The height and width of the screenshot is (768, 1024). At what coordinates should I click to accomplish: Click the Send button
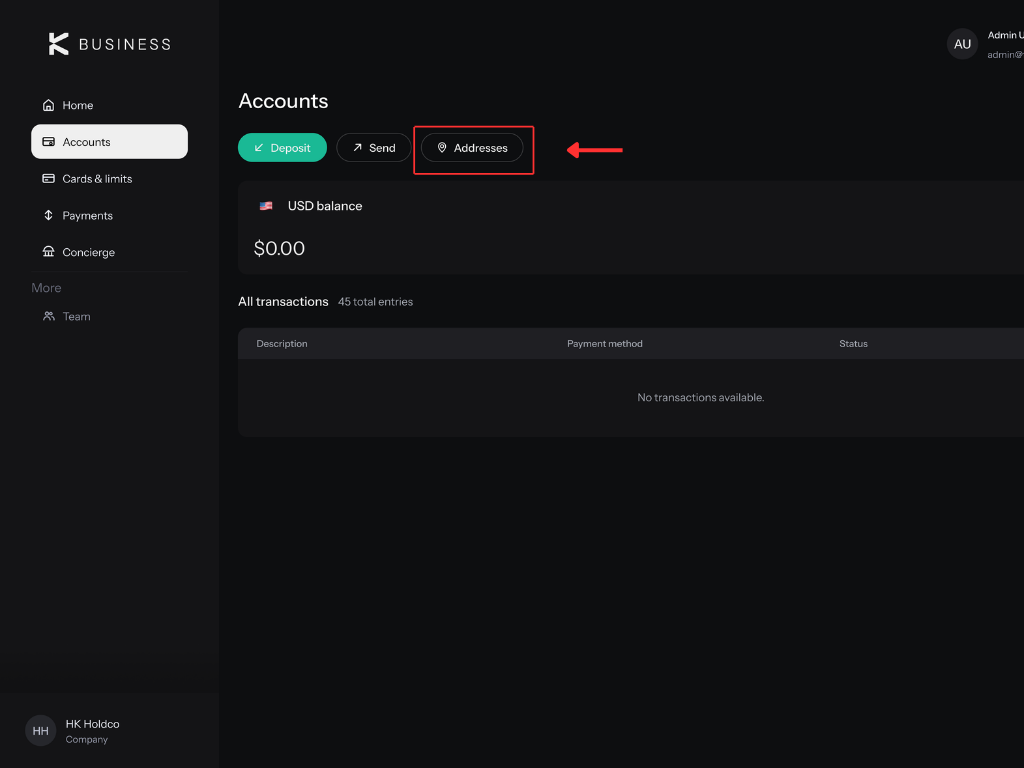(374, 148)
